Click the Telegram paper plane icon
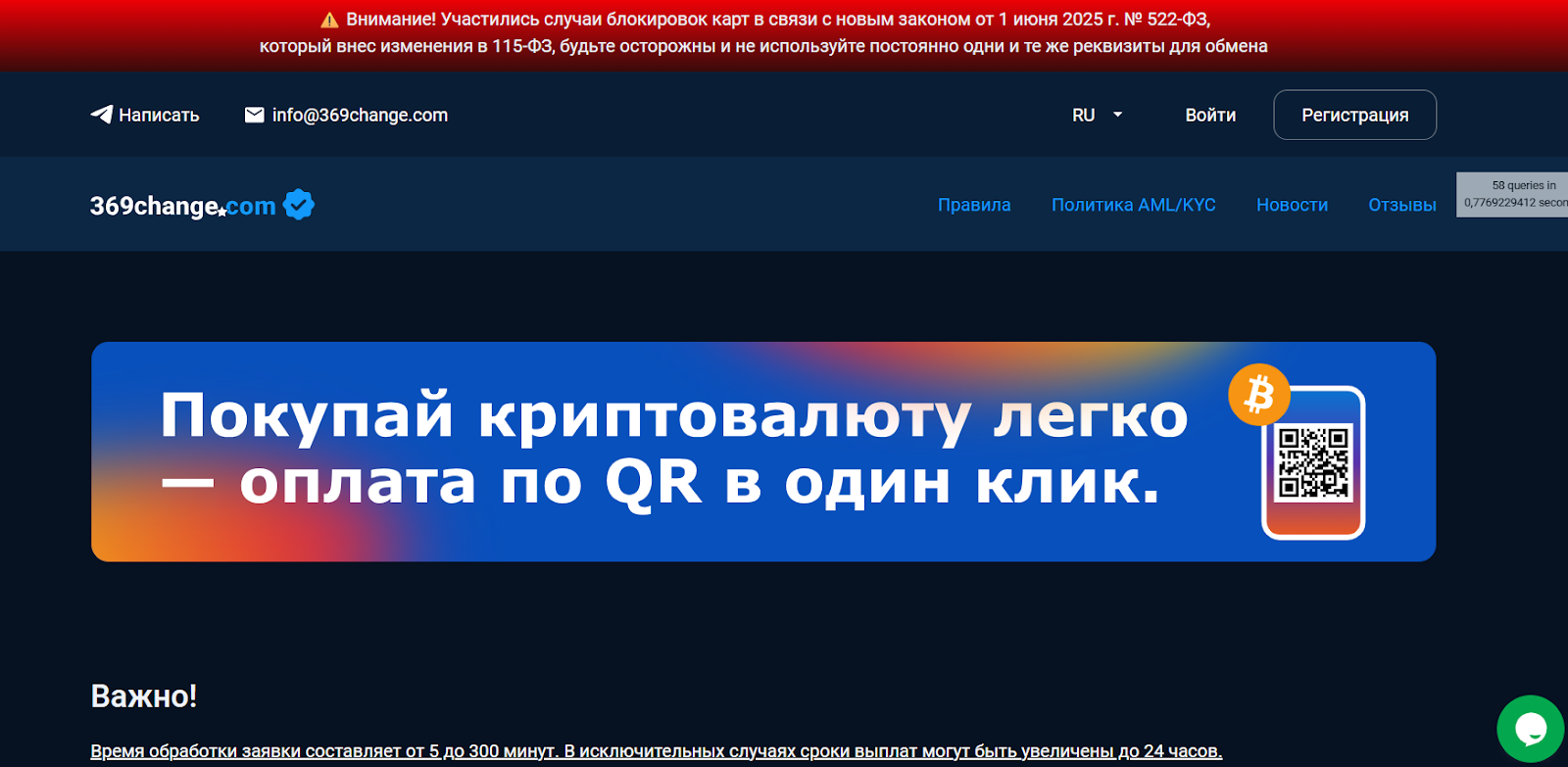This screenshot has width=1568, height=767. 101,115
